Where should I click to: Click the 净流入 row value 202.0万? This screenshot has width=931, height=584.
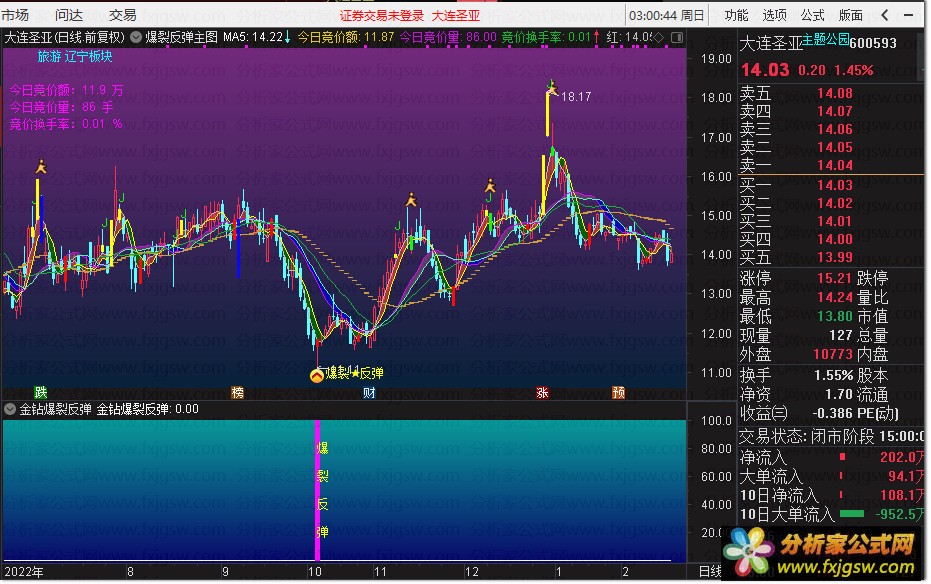(x=901, y=457)
